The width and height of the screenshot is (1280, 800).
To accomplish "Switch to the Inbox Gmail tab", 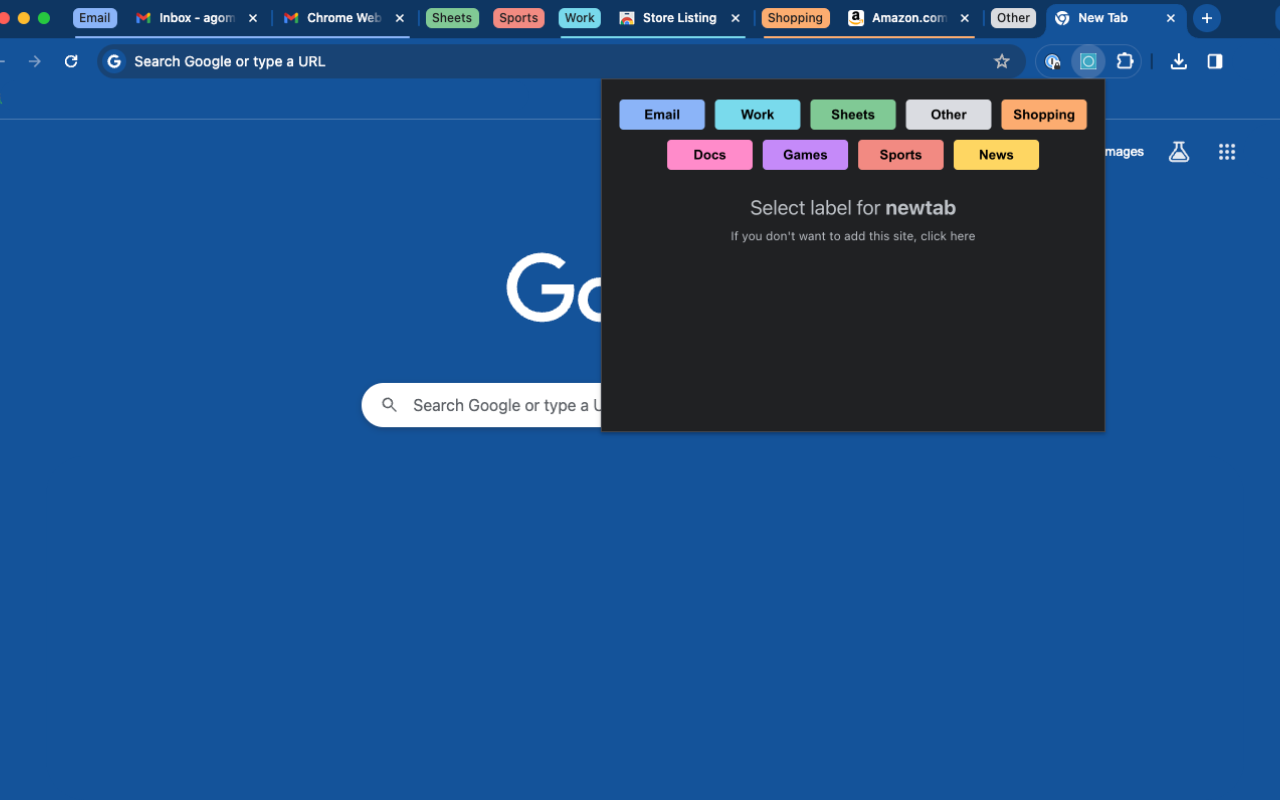I will coord(190,17).
